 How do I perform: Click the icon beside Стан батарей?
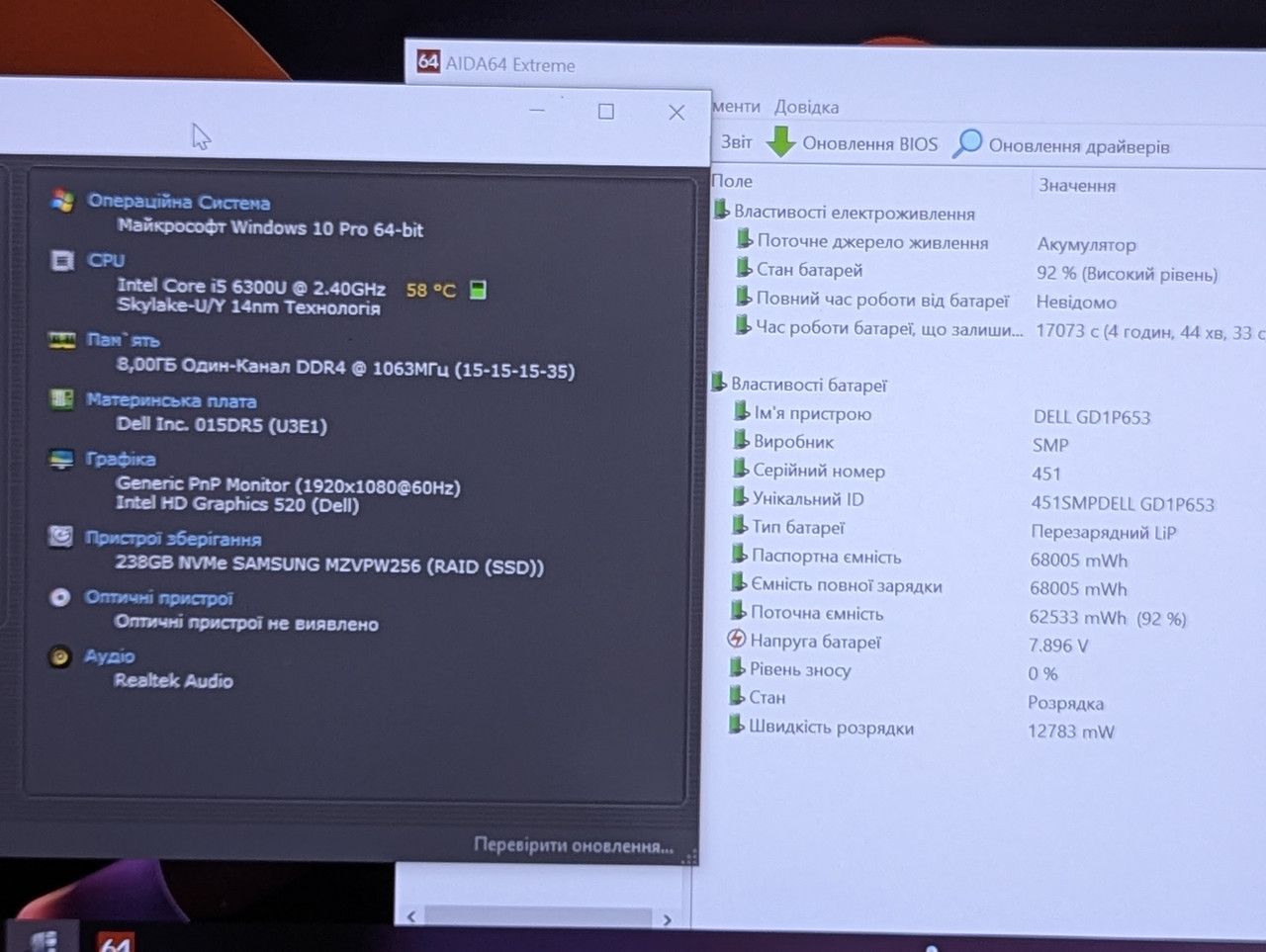tap(744, 268)
